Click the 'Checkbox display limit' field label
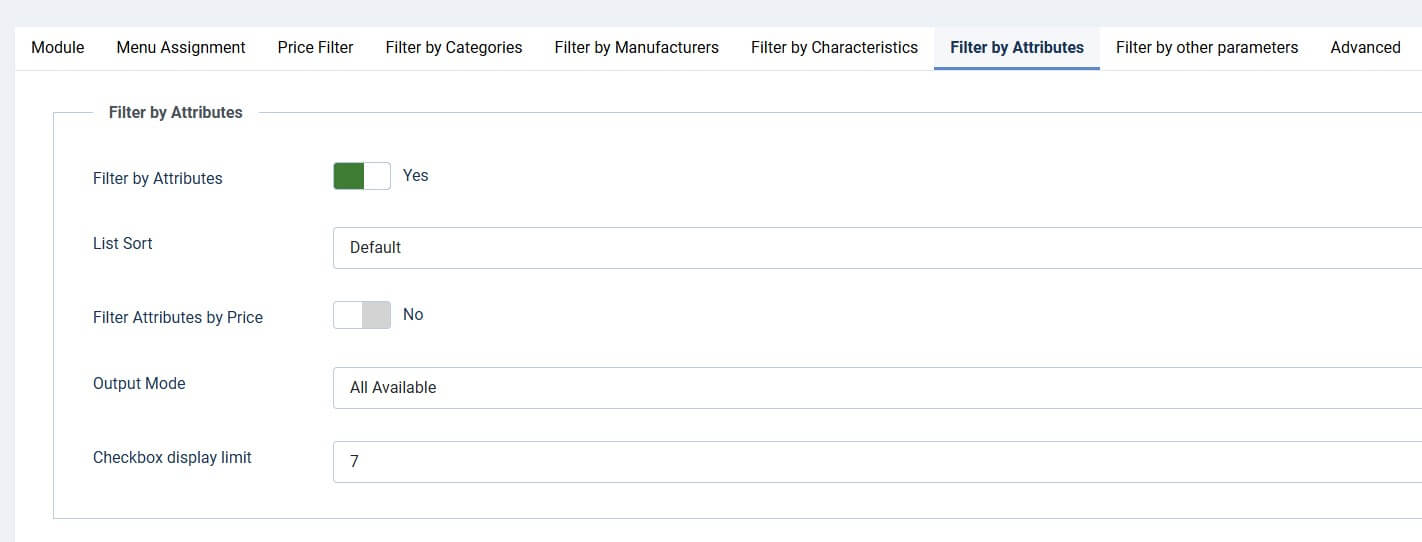 [x=172, y=457]
